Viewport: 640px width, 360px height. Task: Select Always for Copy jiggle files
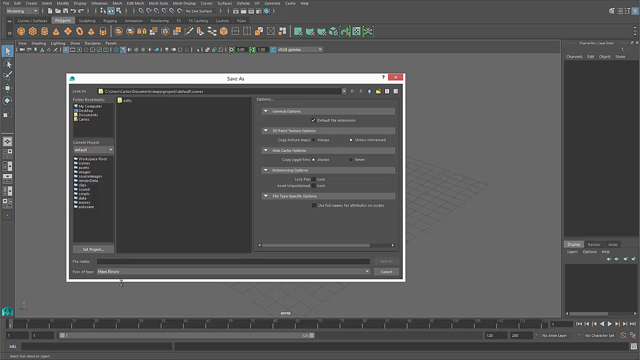[313, 160]
